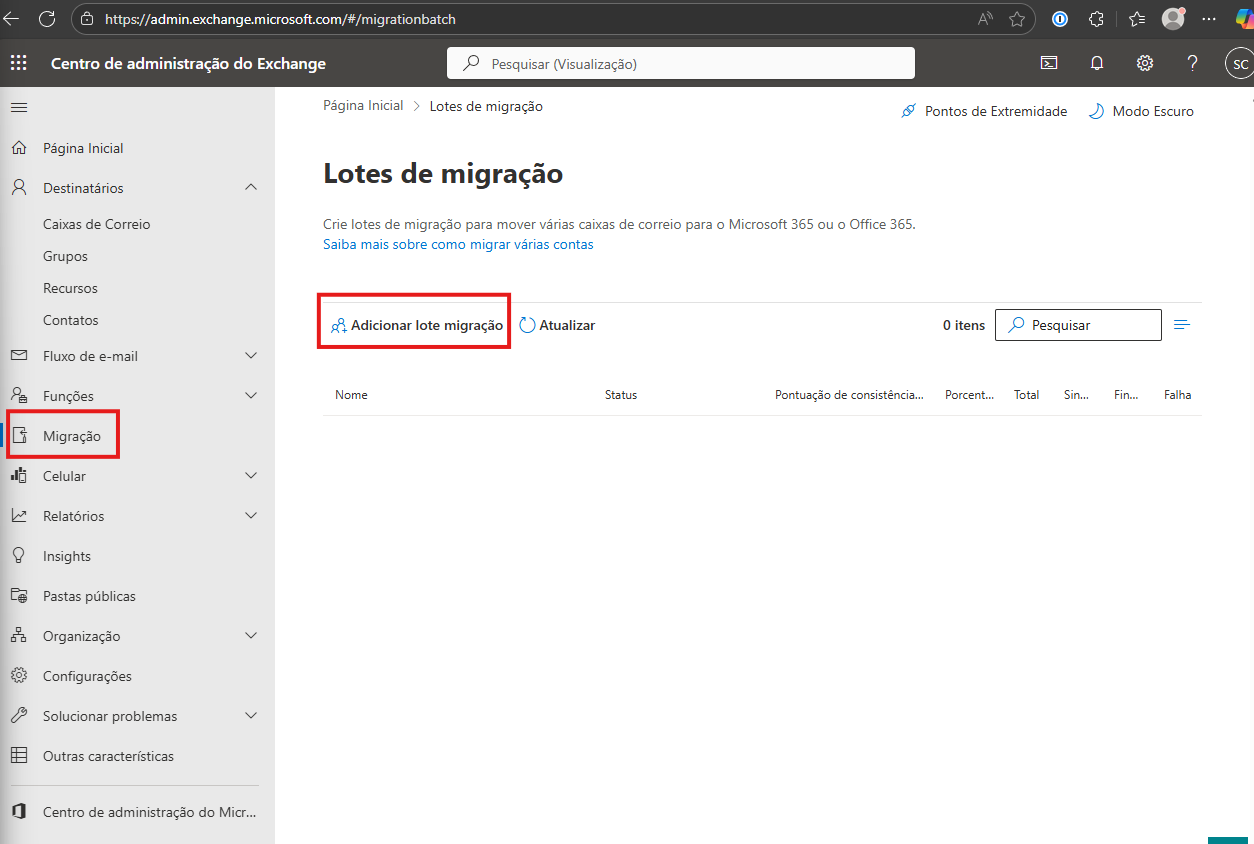Open the help question mark icon
Viewport: 1254px width, 844px height.
click(1192, 63)
